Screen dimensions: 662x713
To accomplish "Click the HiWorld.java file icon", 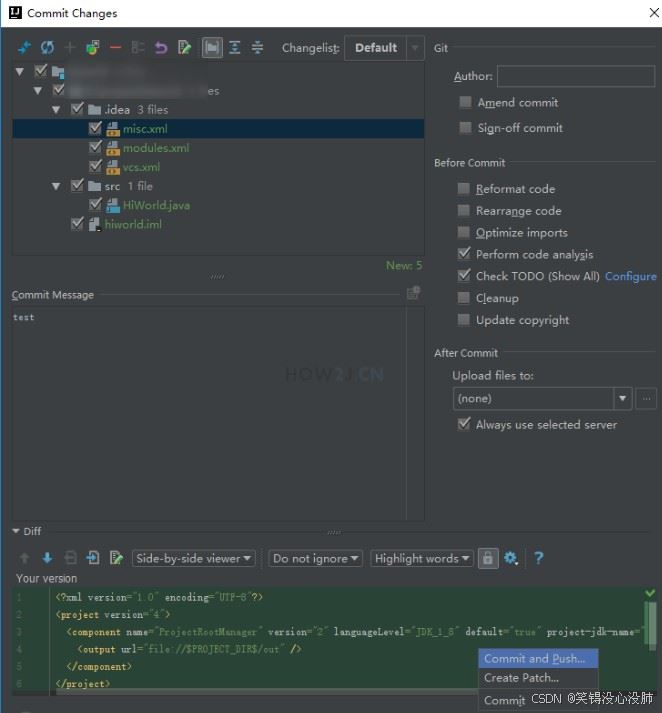I will coord(113,205).
